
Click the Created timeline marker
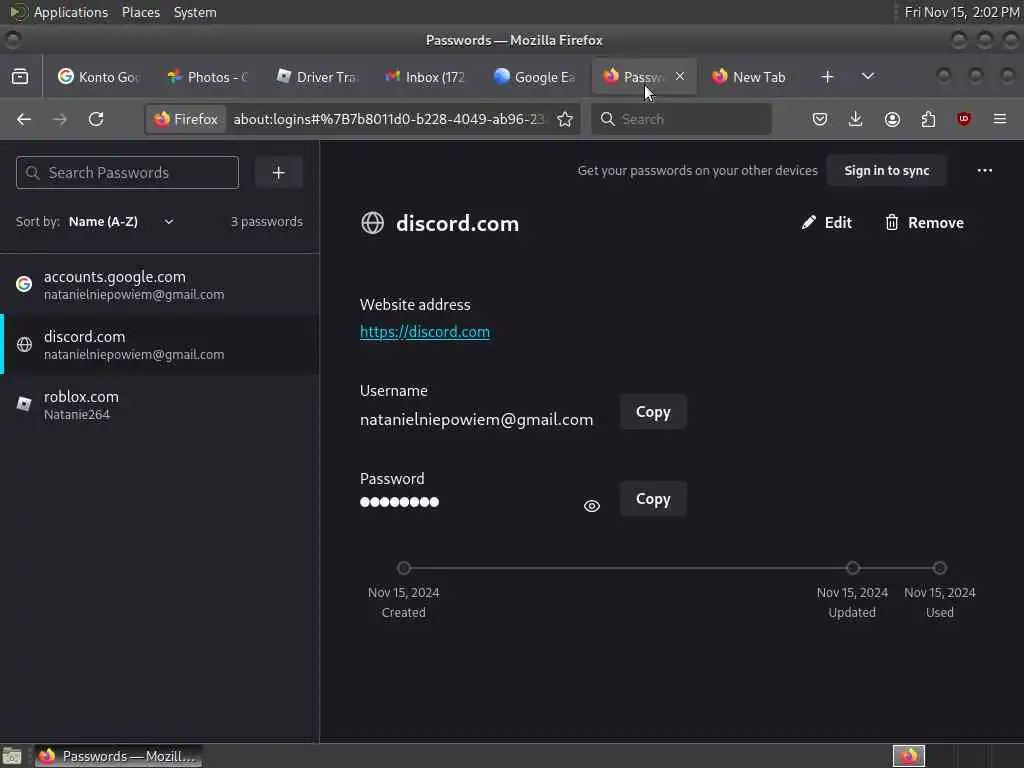click(x=404, y=568)
